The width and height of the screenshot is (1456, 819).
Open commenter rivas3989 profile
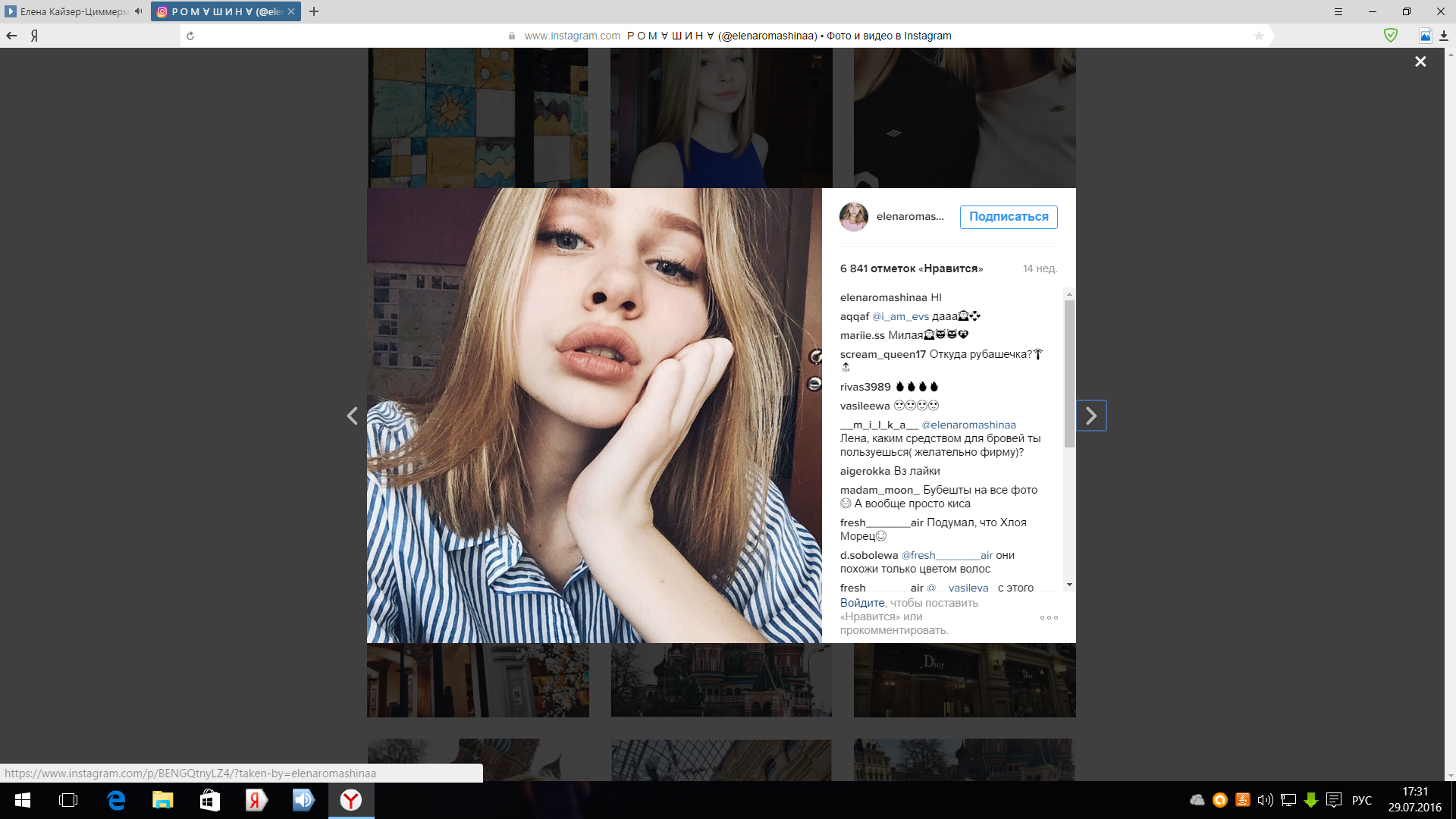(x=865, y=387)
